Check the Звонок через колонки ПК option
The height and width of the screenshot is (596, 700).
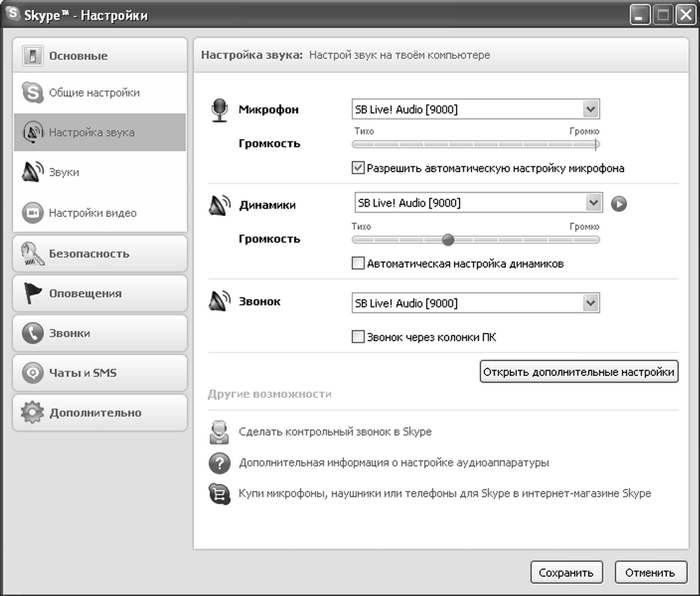coord(358,337)
